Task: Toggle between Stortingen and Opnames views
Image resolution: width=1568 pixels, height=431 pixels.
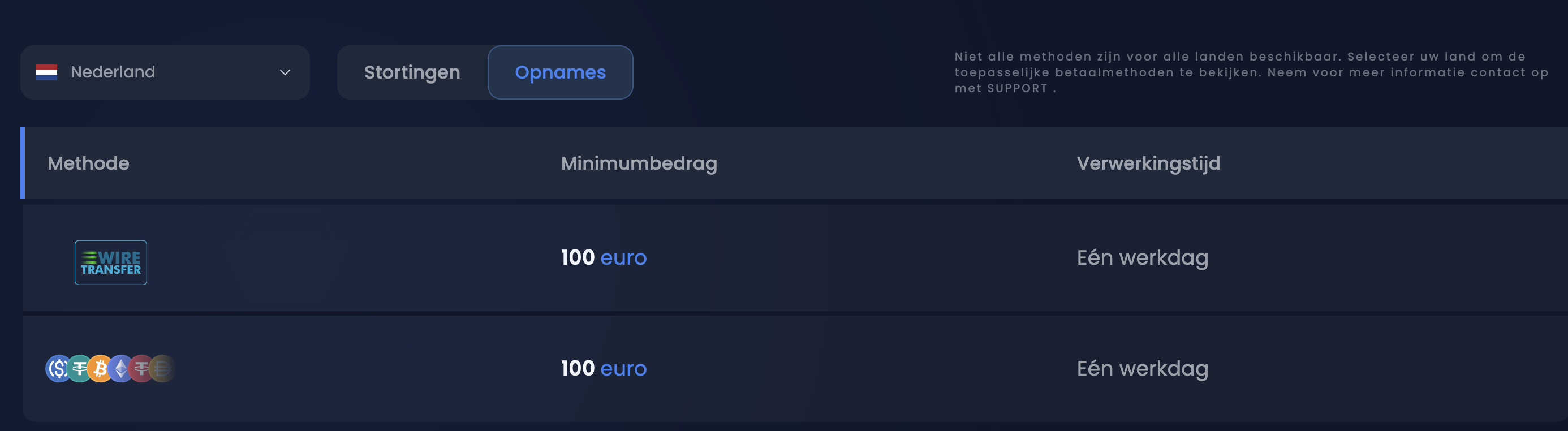Action: [485, 72]
